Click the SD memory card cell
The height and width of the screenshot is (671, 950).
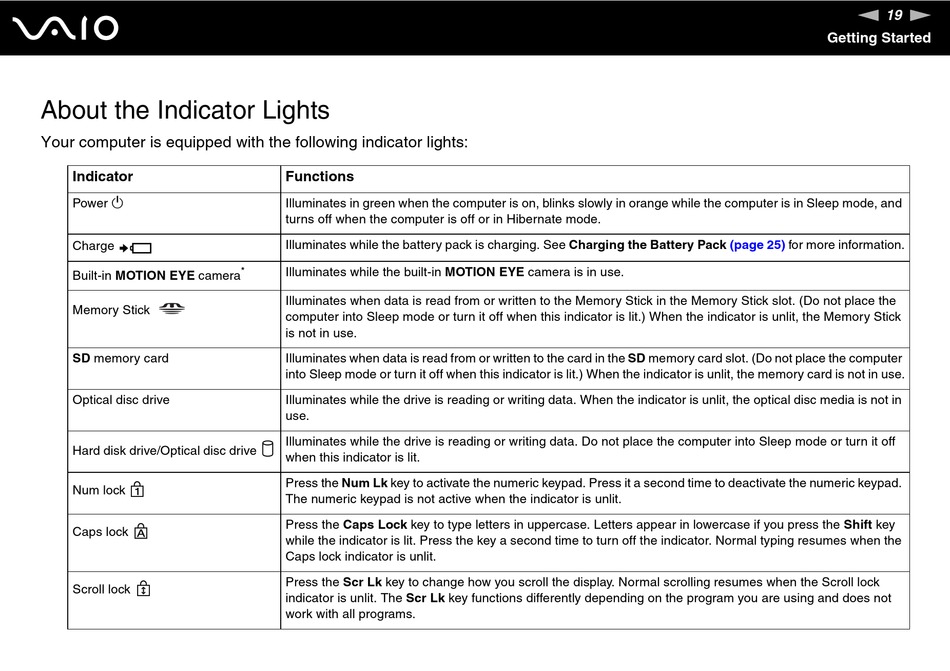[x=174, y=368]
